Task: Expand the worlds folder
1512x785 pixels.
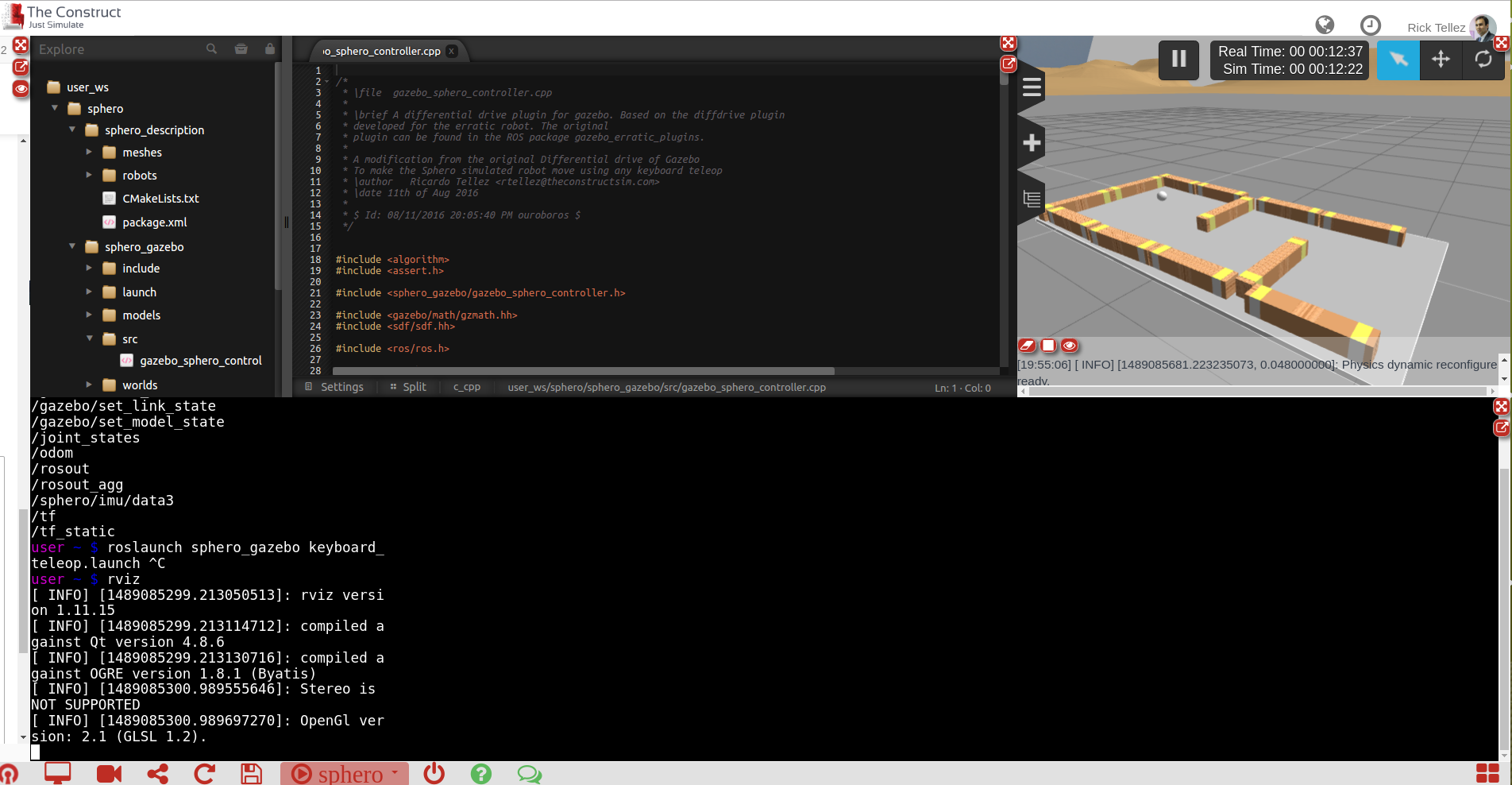Action: (x=89, y=385)
